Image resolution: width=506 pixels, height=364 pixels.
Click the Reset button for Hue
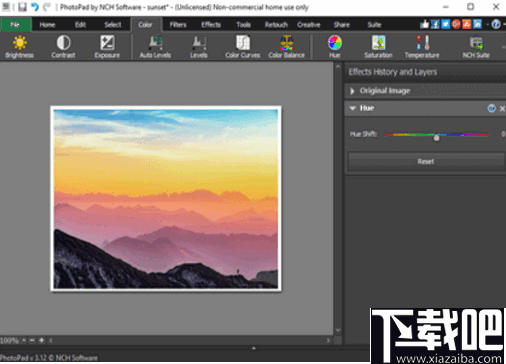tap(426, 162)
